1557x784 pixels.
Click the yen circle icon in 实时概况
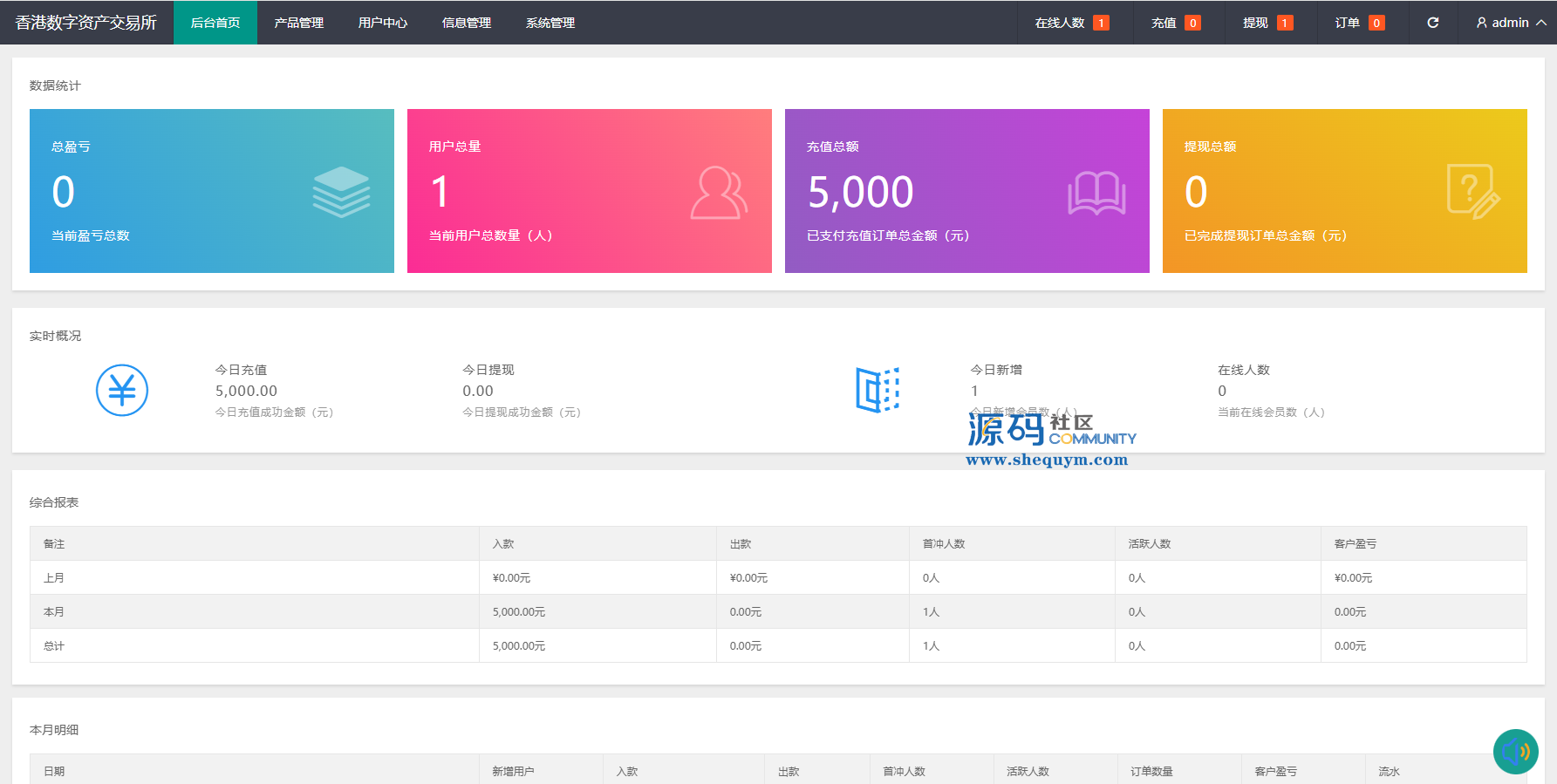pyautogui.click(x=122, y=390)
